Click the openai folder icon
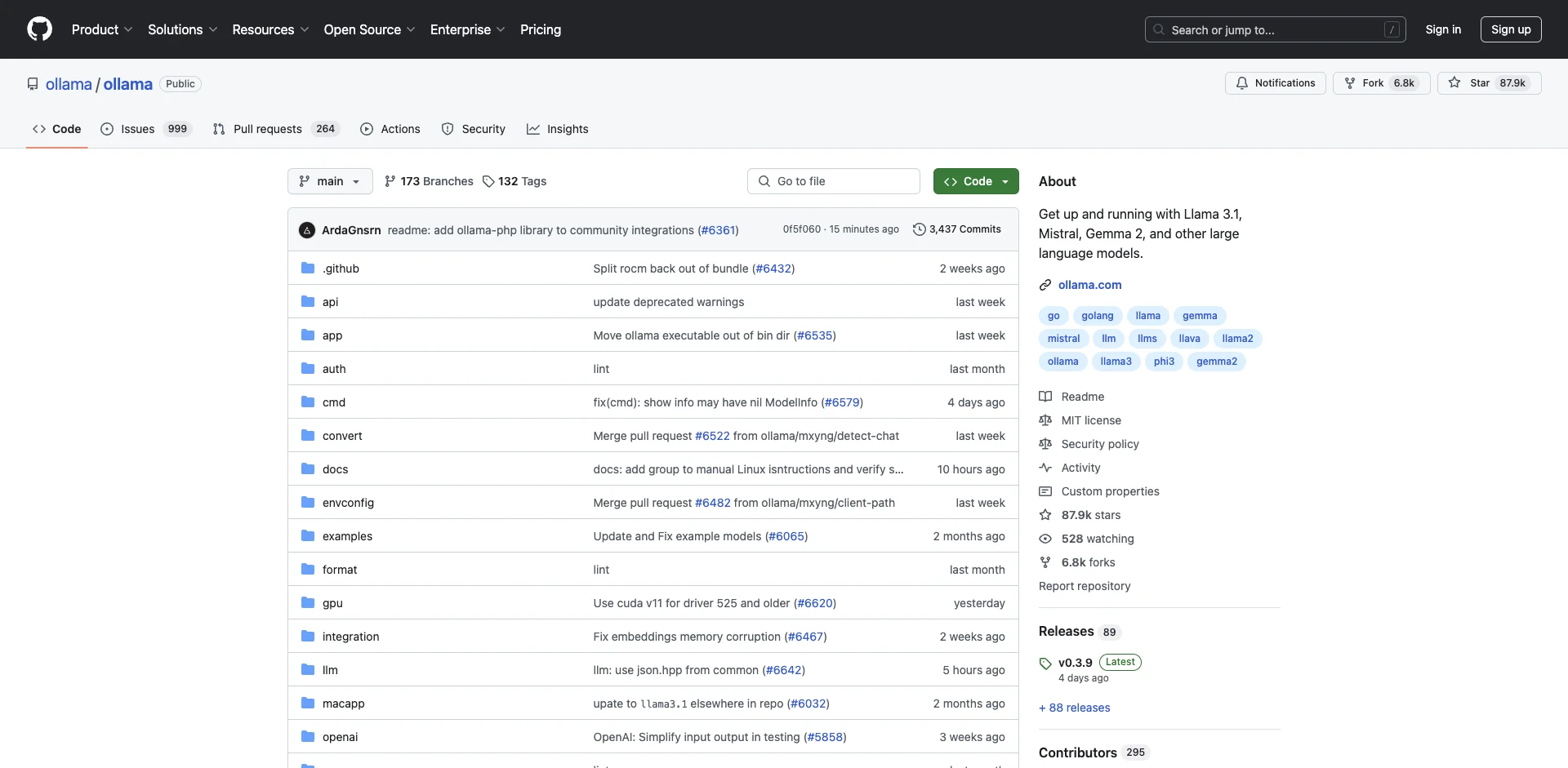The width and height of the screenshot is (1568, 768). 308,737
